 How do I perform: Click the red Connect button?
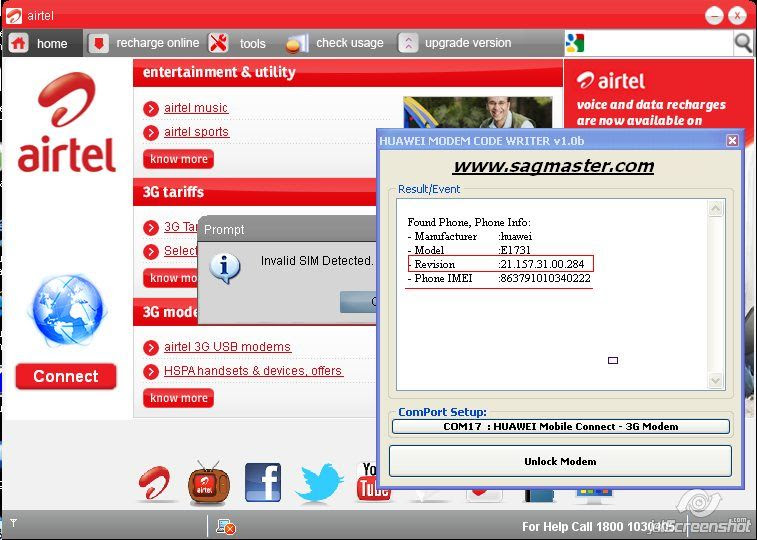click(x=66, y=376)
